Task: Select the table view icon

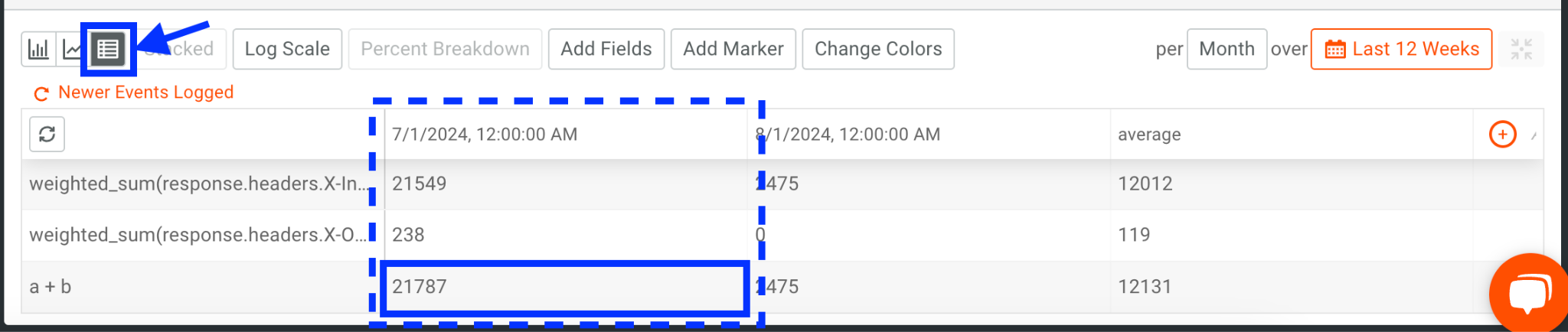Action: tap(108, 50)
